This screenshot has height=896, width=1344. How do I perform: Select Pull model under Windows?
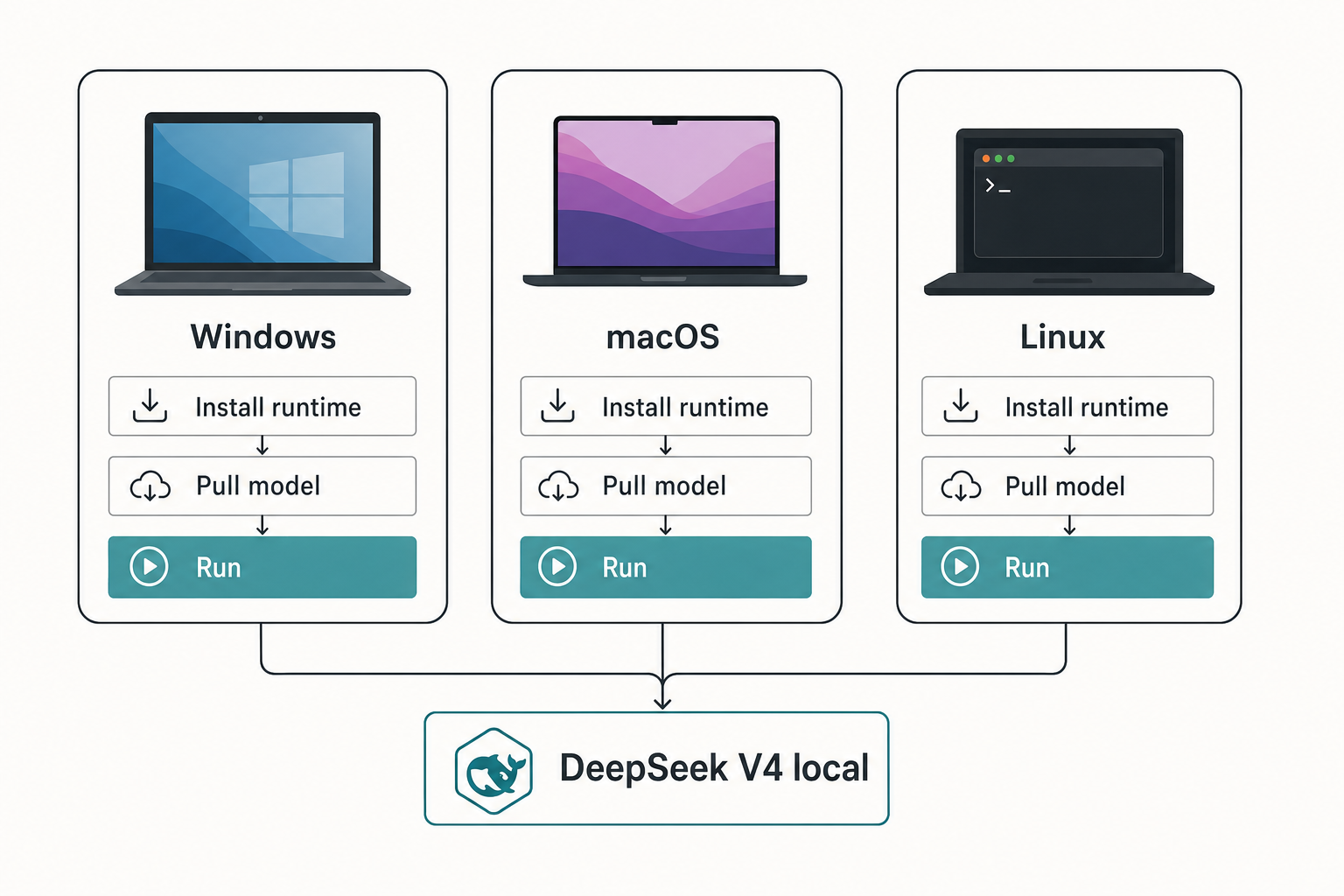tap(262, 486)
